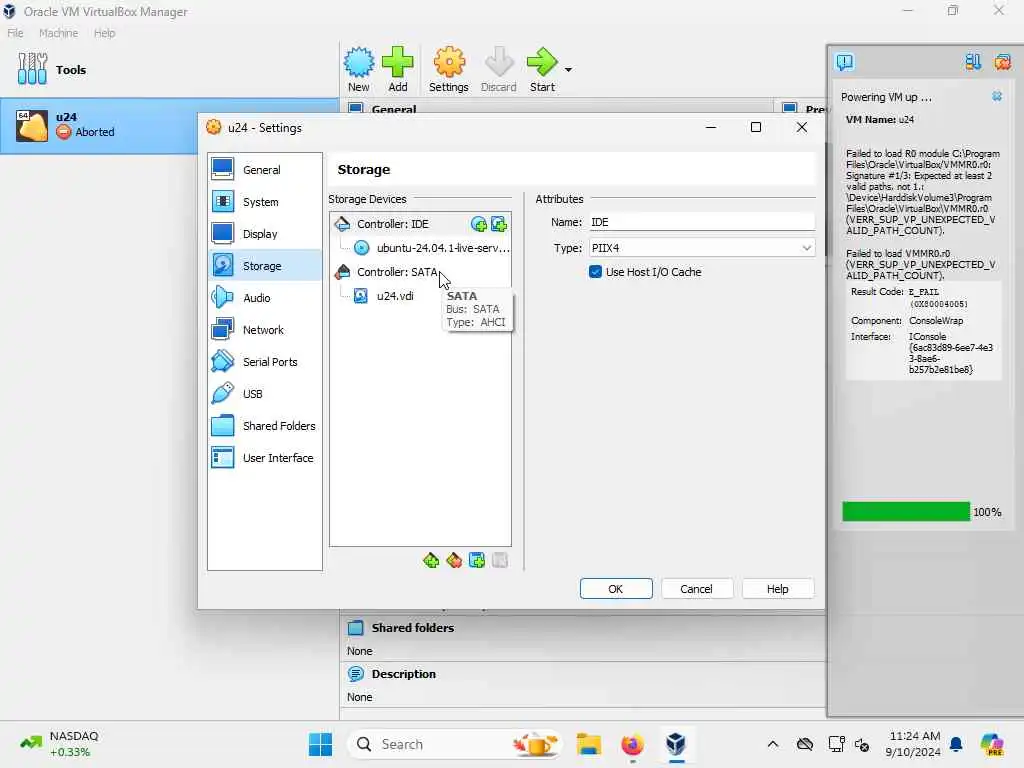Open the Machine menu
This screenshot has height=768, width=1024.
coord(58,33)
